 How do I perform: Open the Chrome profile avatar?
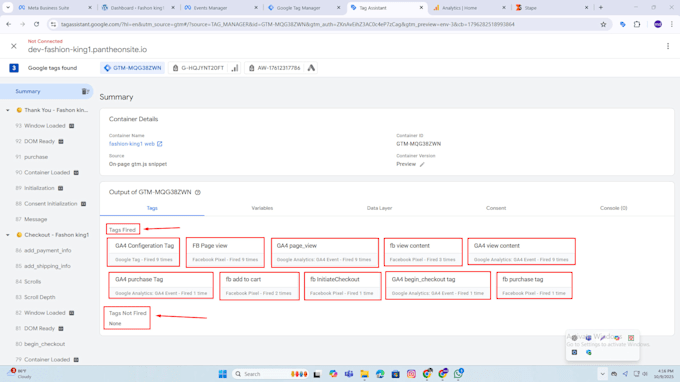pos(658,24)
